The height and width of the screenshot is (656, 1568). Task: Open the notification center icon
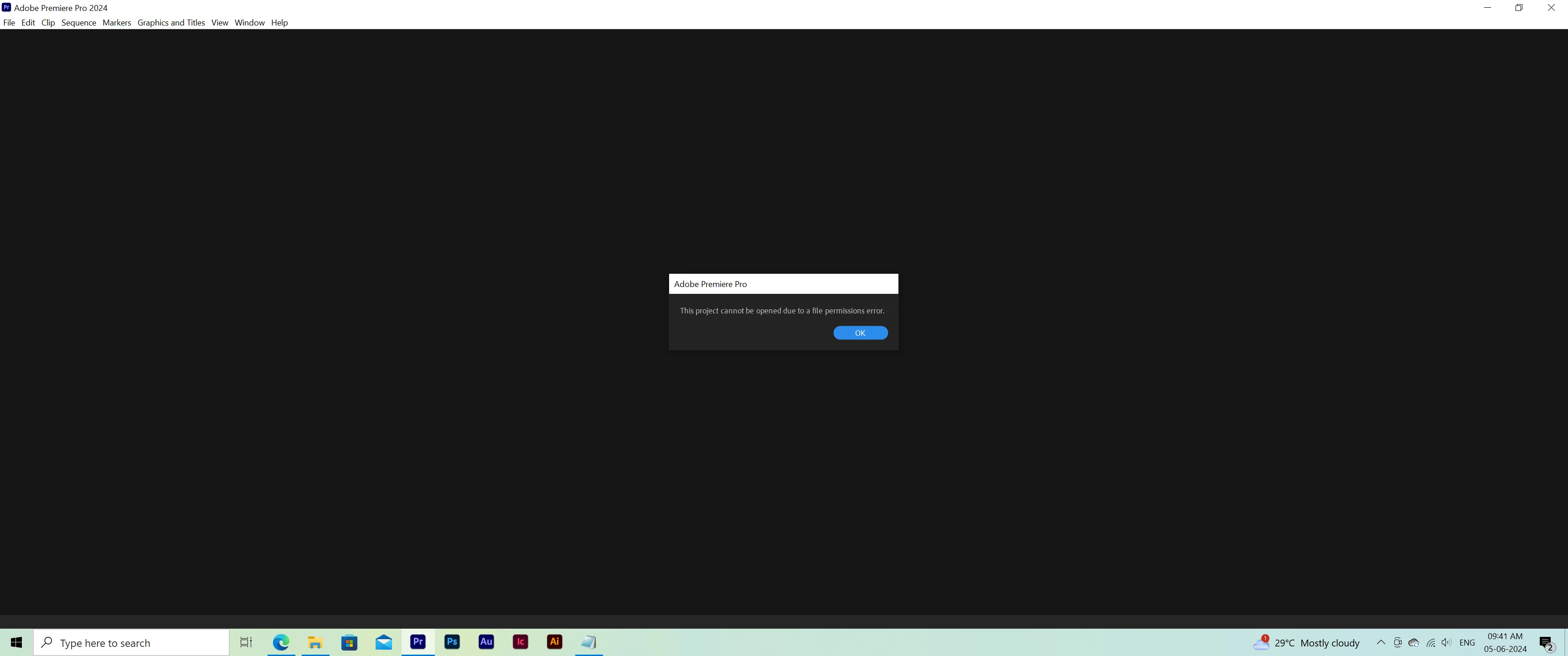[x=1546, y=643]
